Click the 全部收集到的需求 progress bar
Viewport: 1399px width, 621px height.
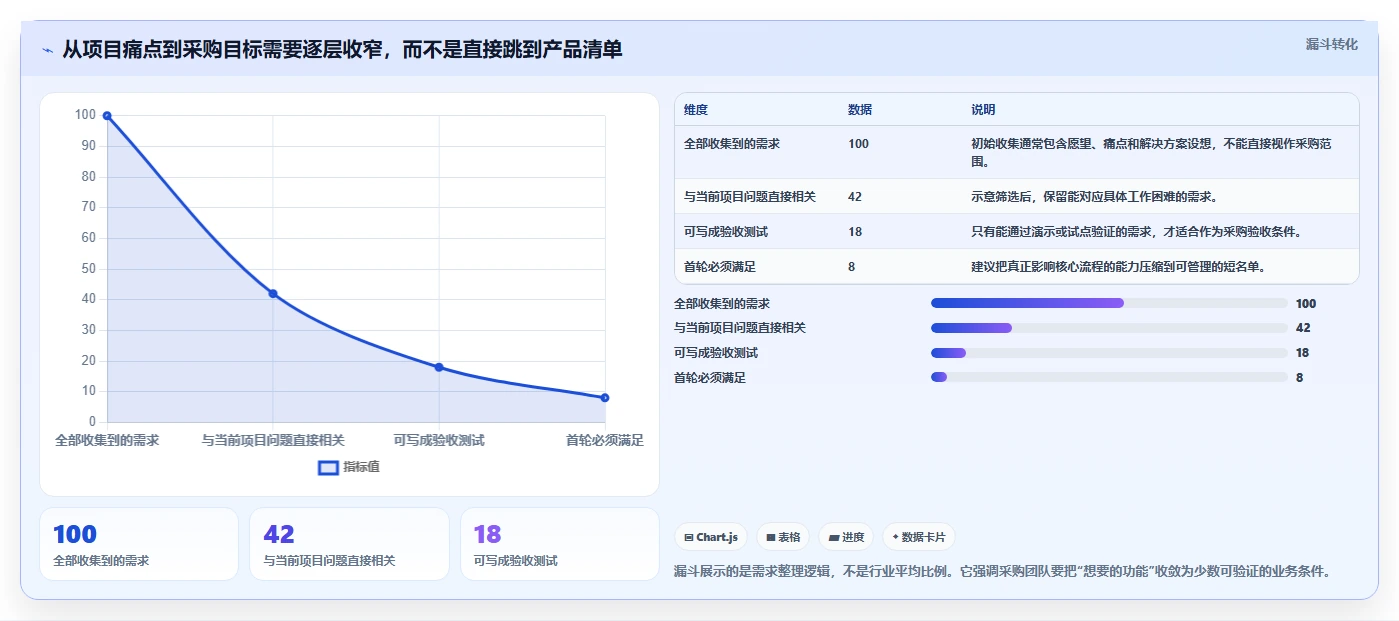(x=1109, y=303)
